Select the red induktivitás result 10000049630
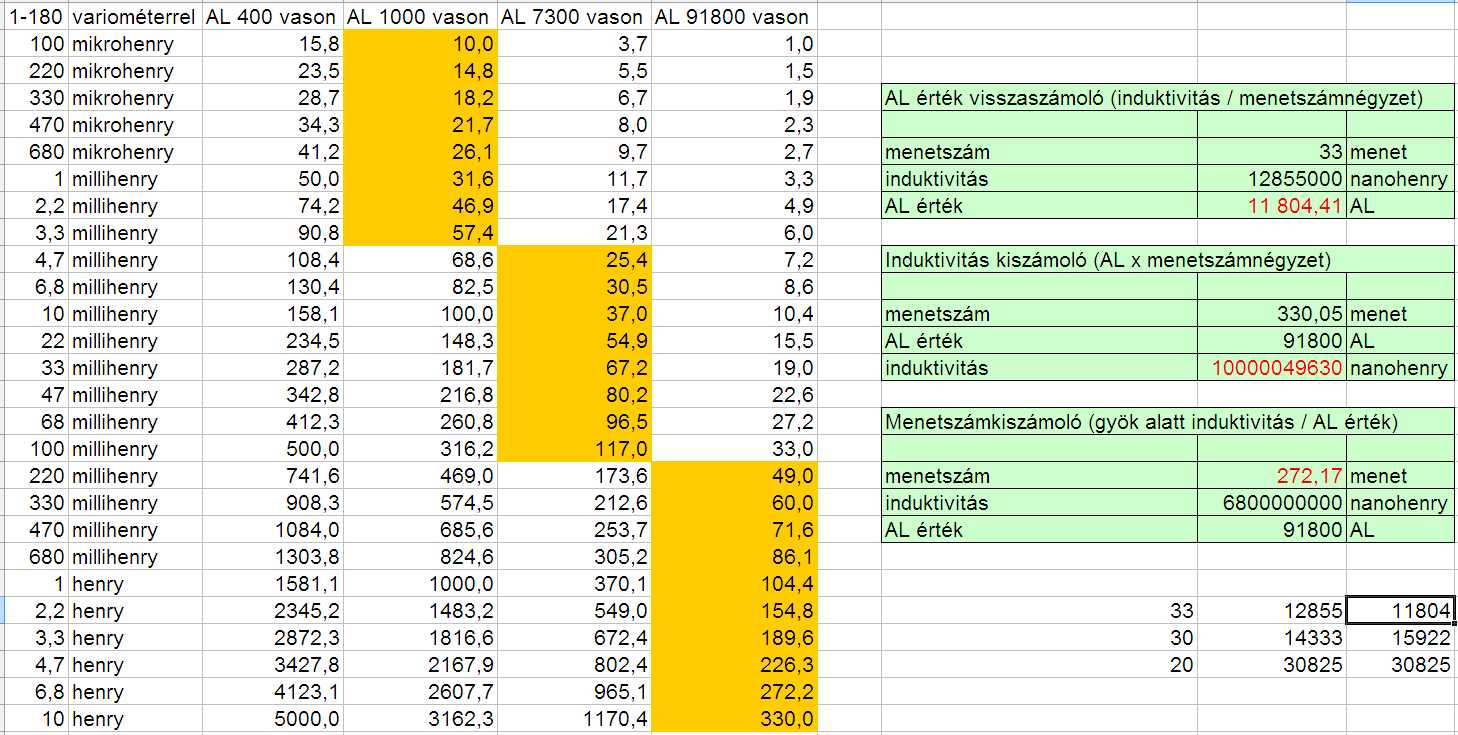1458x735 pixels. click(x=1271, y=368)
